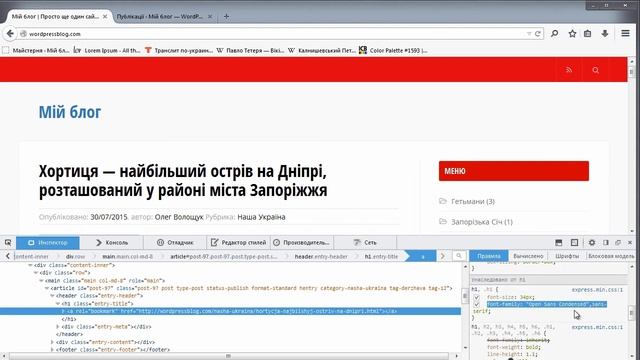Activate the element picker in devtools
Screen dimensions: 640x360
8,242
